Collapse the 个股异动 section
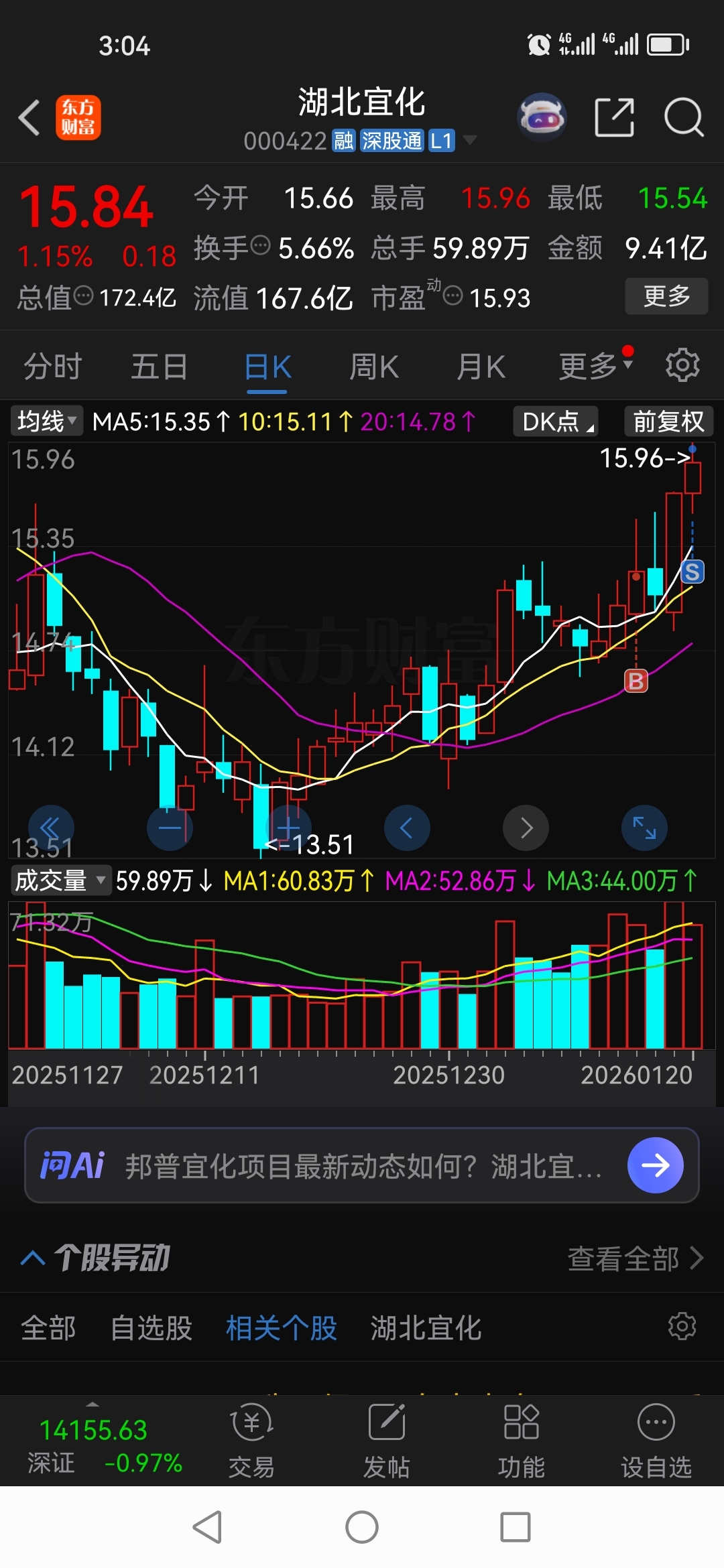 tap(33, 1258)
